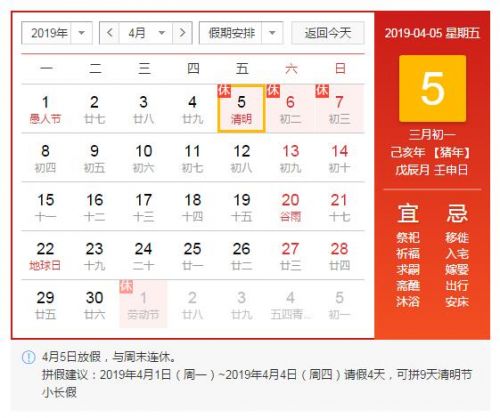Click the 三月初一 lunar date text

pyautogui.click(x=432, y=135)
